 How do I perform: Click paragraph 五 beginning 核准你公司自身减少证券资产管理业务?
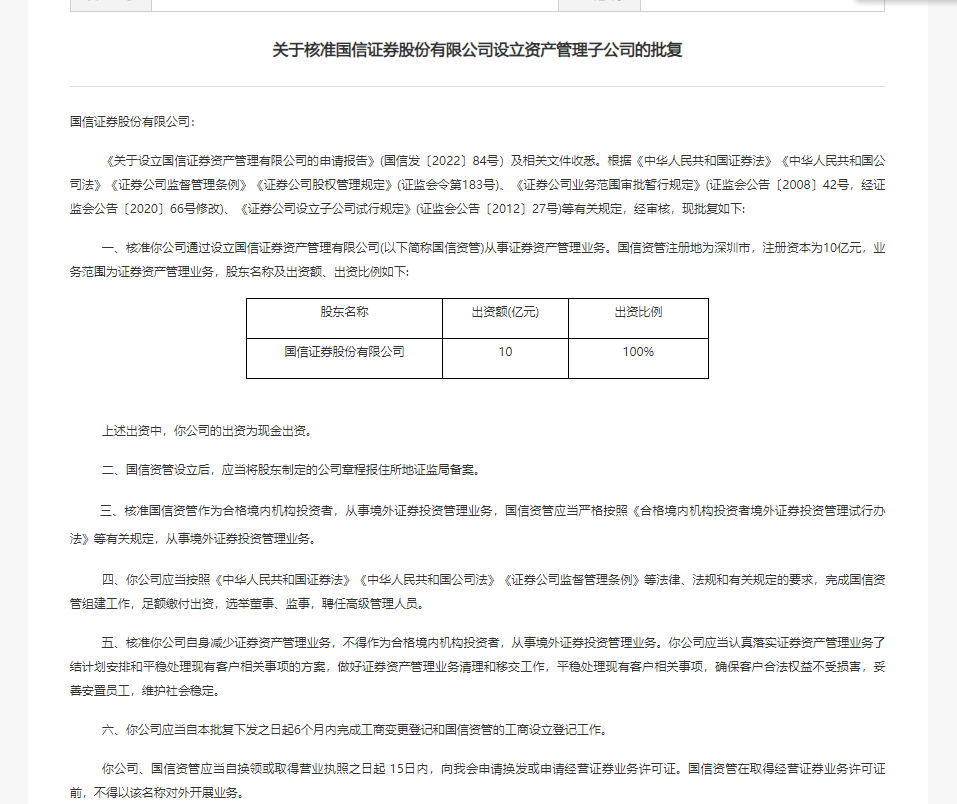477,667
